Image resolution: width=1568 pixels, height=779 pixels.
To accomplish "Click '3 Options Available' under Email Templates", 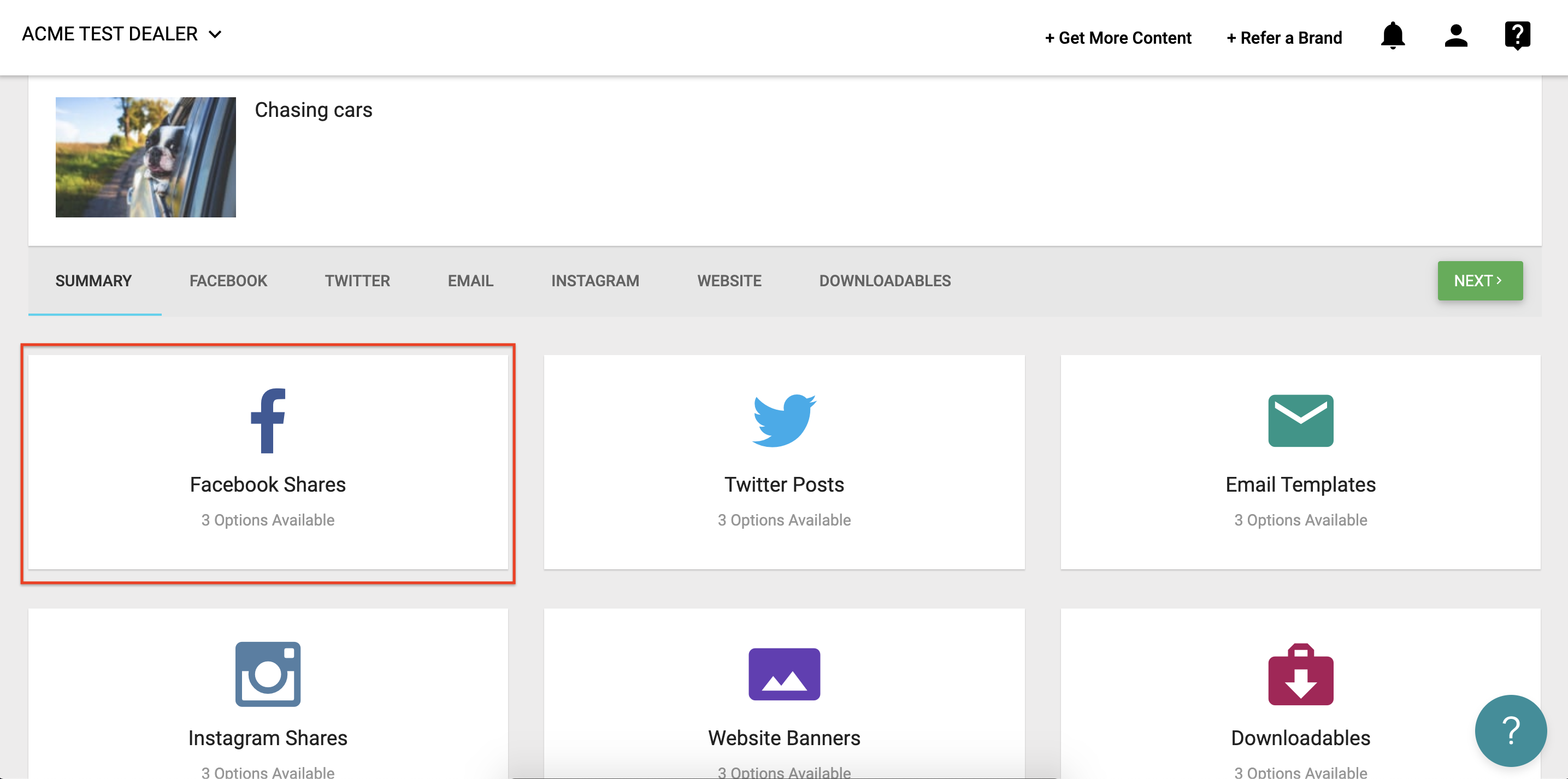I will pos(1300,521).
